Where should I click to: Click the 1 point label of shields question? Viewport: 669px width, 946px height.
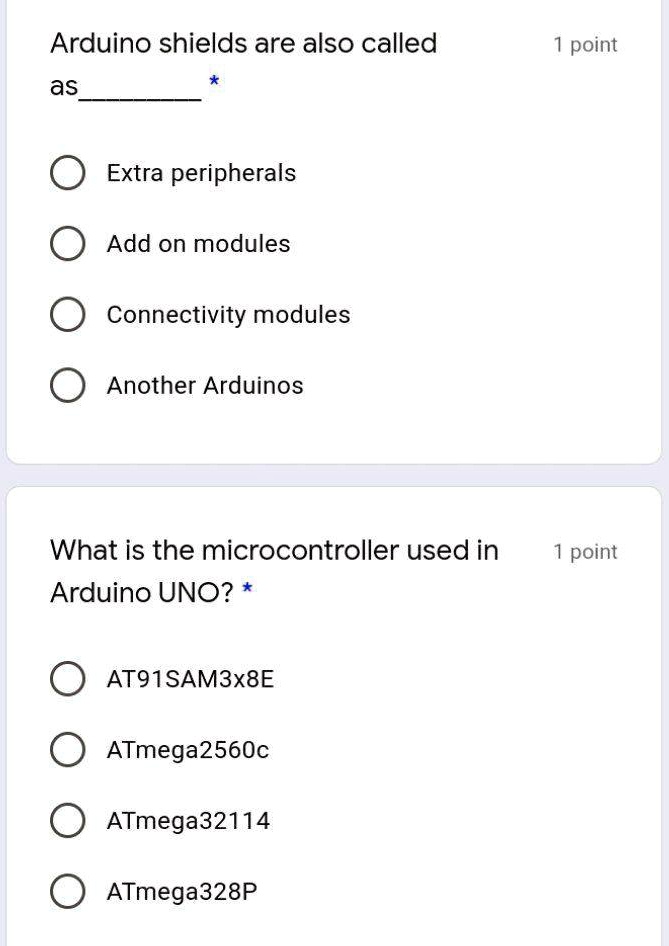(585, 45)
